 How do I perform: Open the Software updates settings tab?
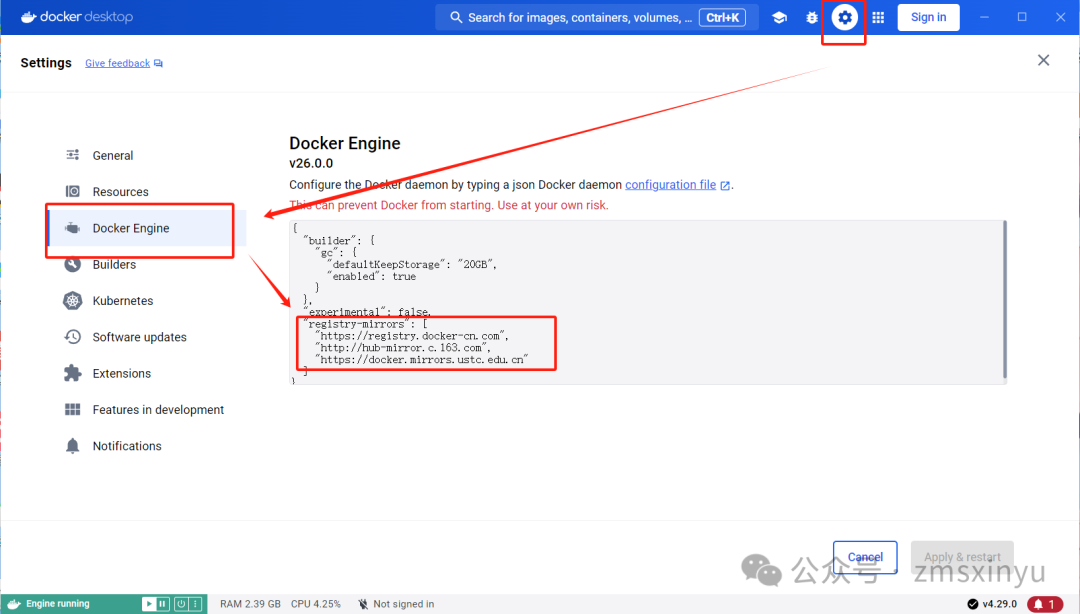(x=147, y=337)
